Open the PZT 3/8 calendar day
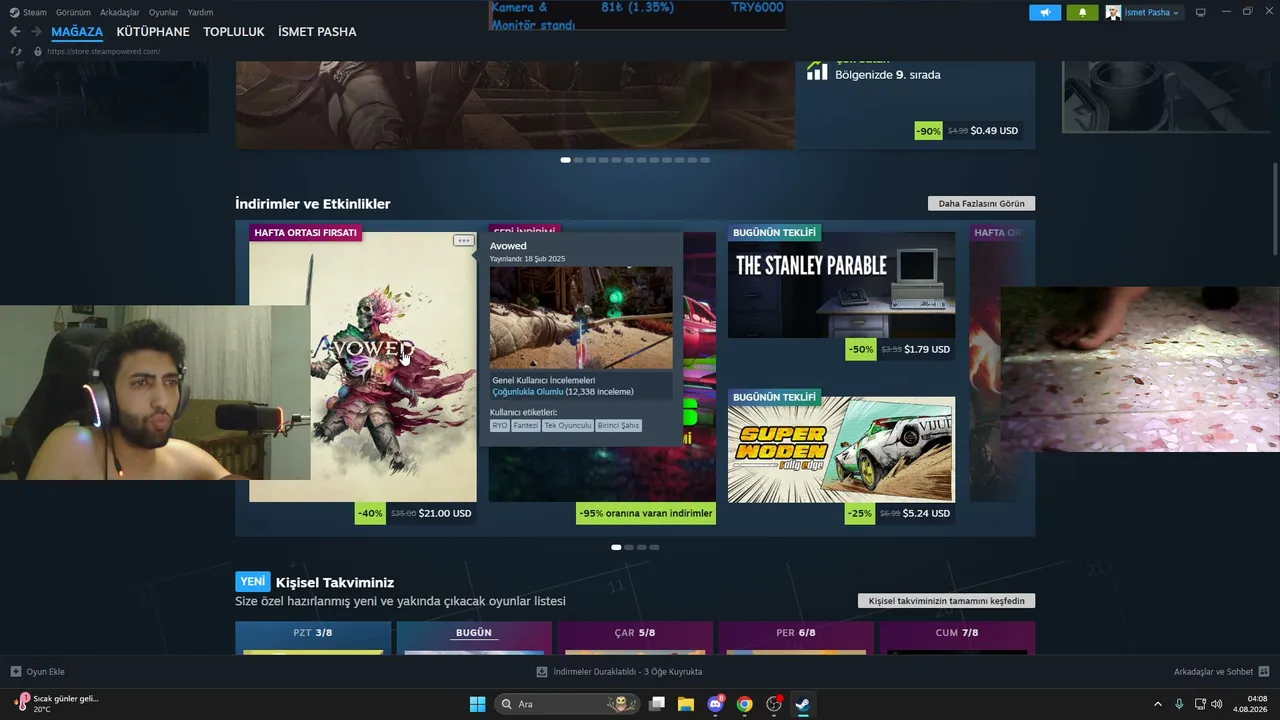 313,637
